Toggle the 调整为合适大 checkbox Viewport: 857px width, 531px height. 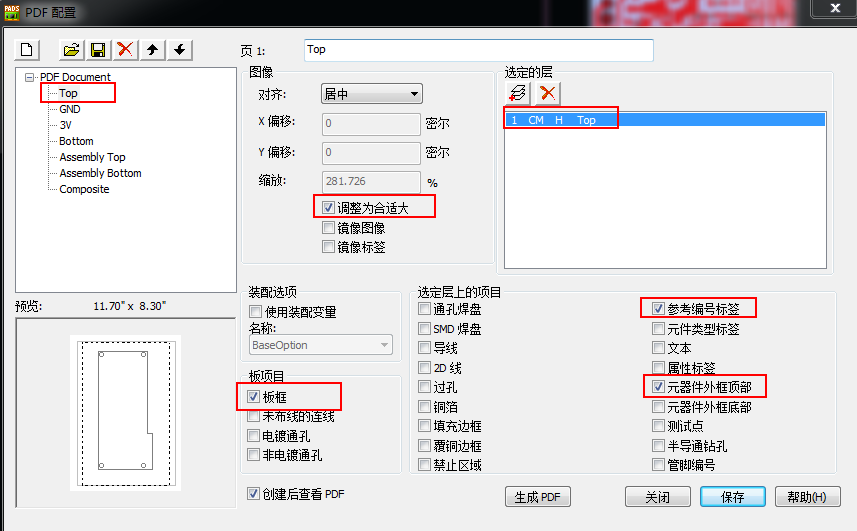pos(328,208)
